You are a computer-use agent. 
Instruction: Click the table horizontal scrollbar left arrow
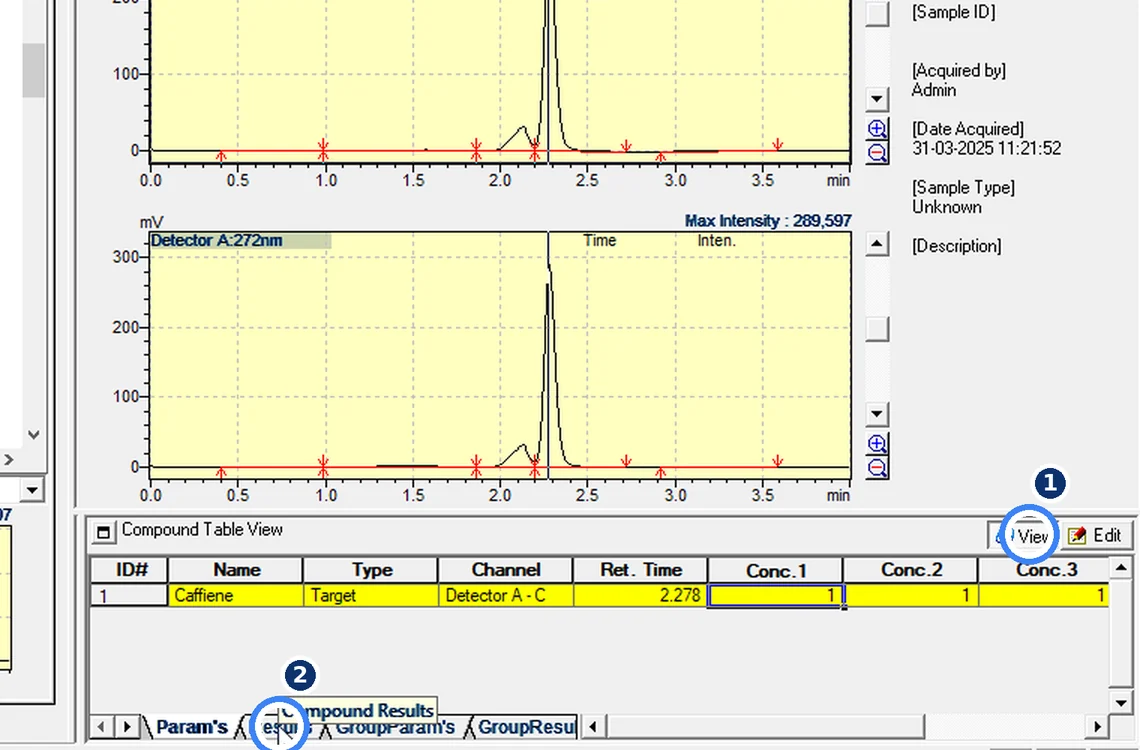pyautogui.click(x=593, y=727)
